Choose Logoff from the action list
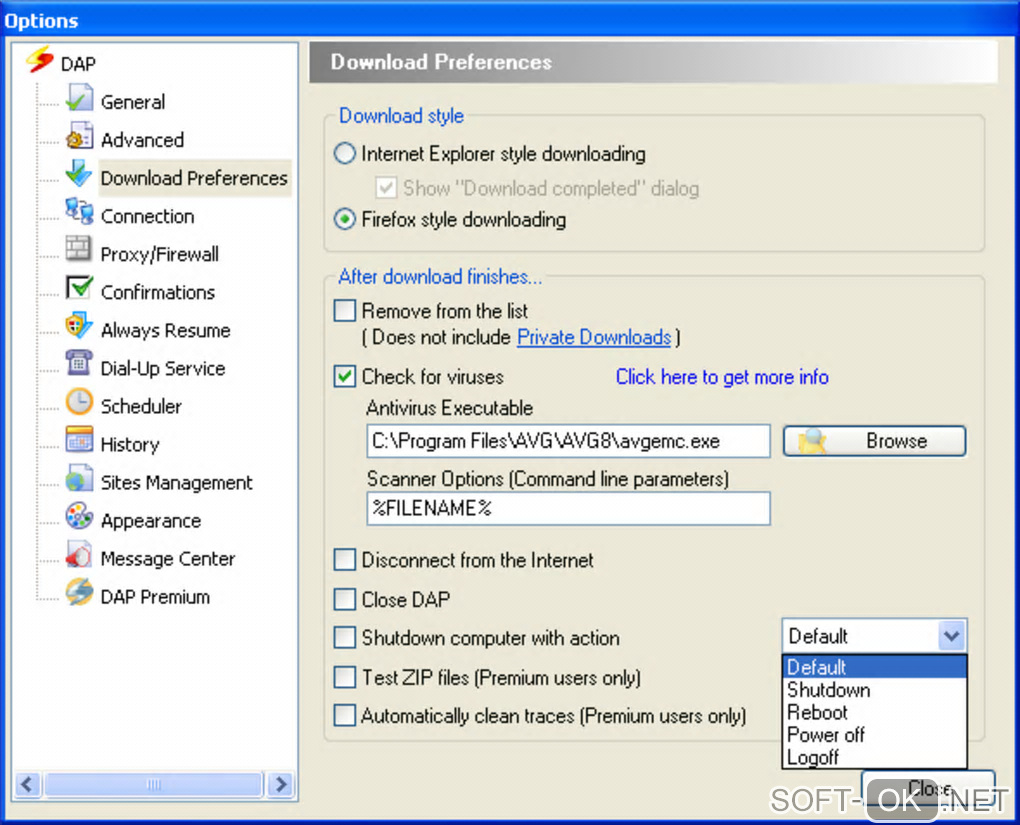This screenshot has height=825, width=1020. (x=874, y=757)
